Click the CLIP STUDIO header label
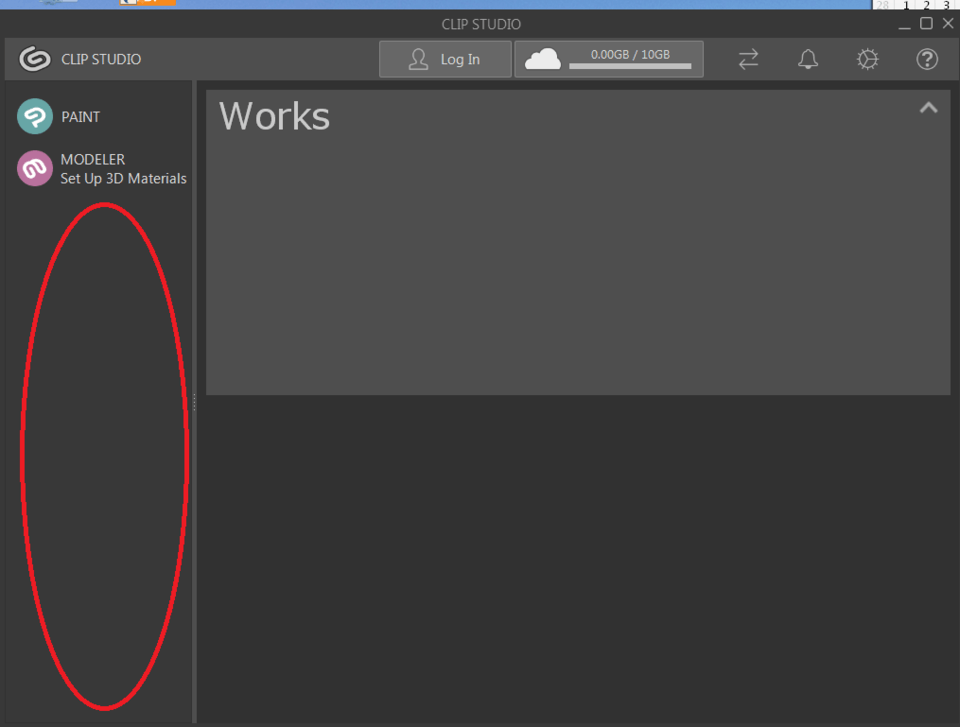This screenshot has width=960, height=727. tap(101, 59)
